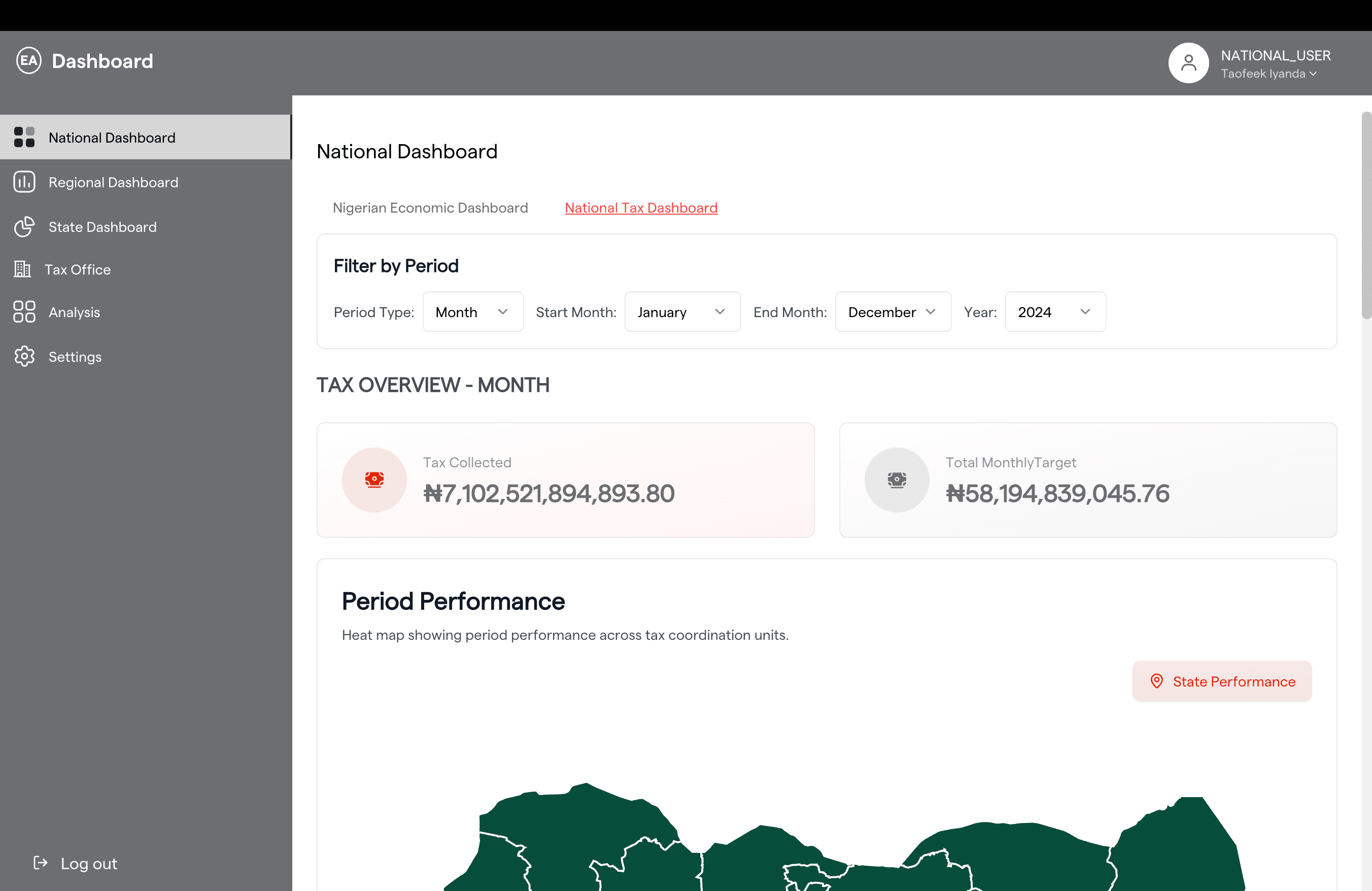Open the Start Month dropdown
The height and width of the screenshot is (891, 1372).
click(682, 312)
